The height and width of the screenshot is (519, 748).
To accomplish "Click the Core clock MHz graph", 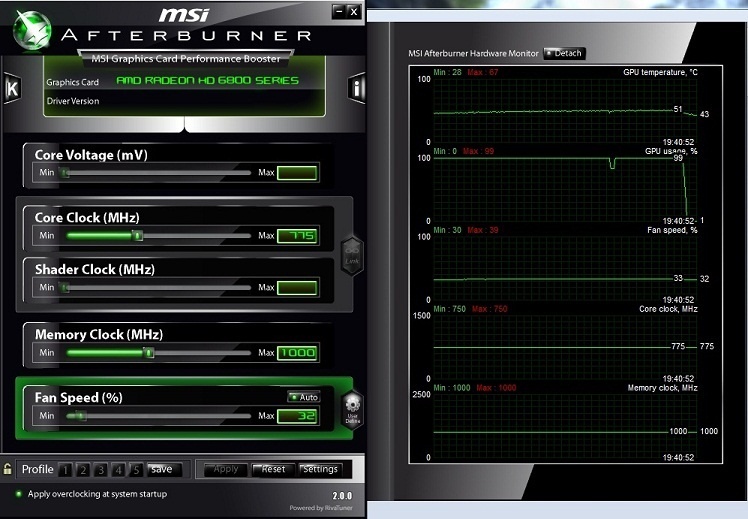I will tap(565, 347).
